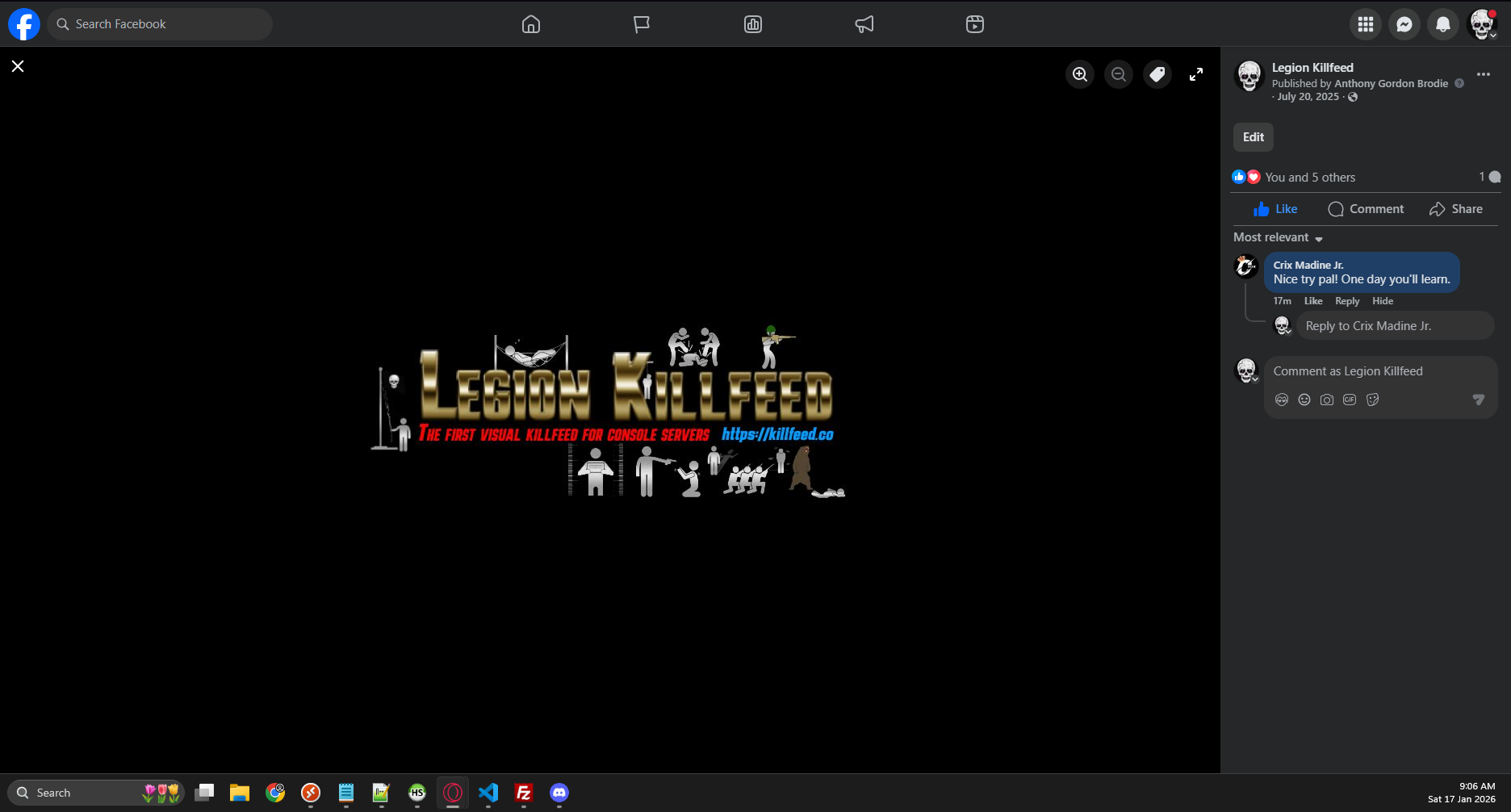This screenshot has width=1511, height=812.
Task: Click the help icon next to publisher name
Action: (x=1459, y=83)
